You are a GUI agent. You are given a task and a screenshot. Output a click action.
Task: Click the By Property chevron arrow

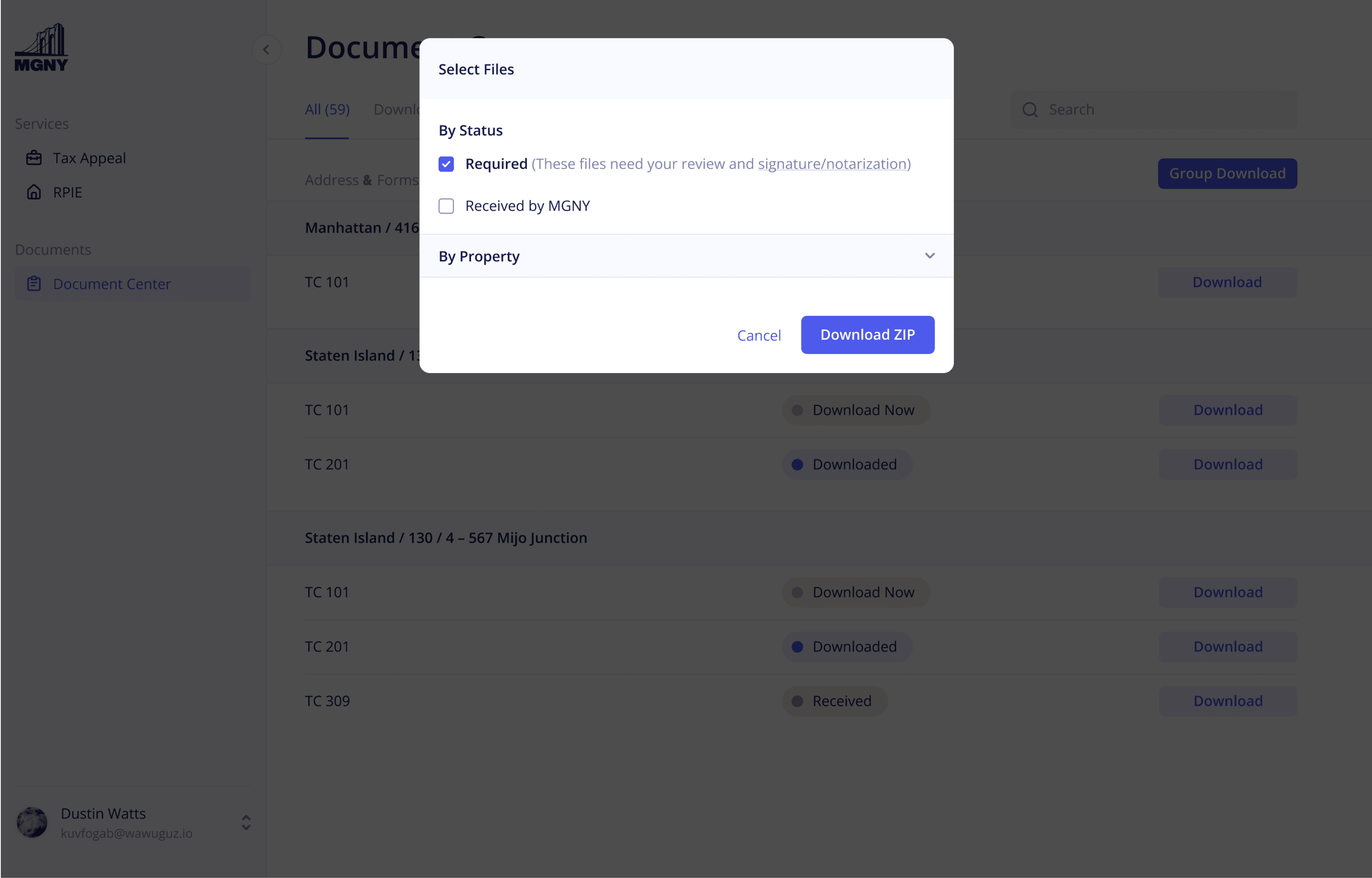pyautogui.click(x=929, y=256)
